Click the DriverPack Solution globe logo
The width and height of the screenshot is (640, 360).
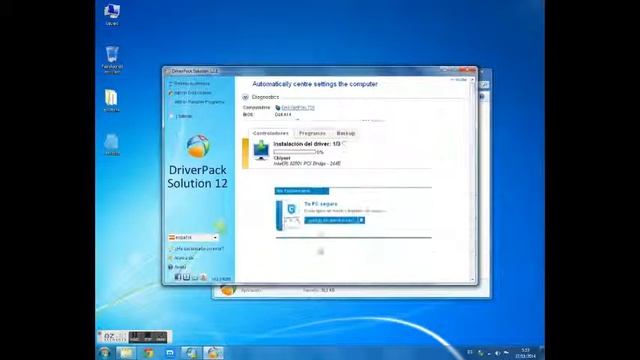coord(198,146)
